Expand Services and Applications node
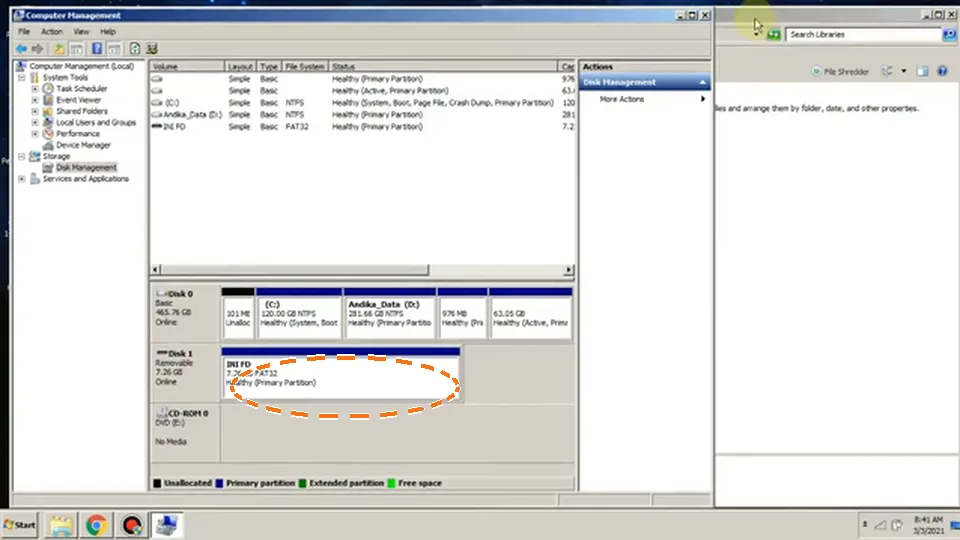 (x=22, y=179)
